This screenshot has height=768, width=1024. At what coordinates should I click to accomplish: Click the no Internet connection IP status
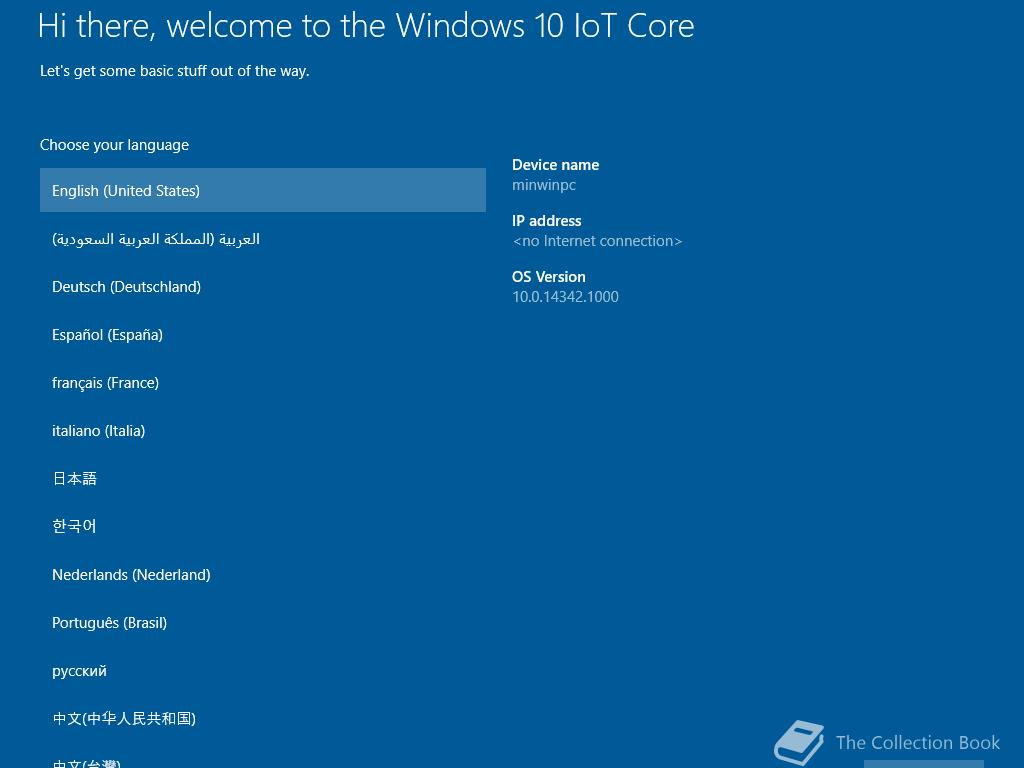(598, 241)
